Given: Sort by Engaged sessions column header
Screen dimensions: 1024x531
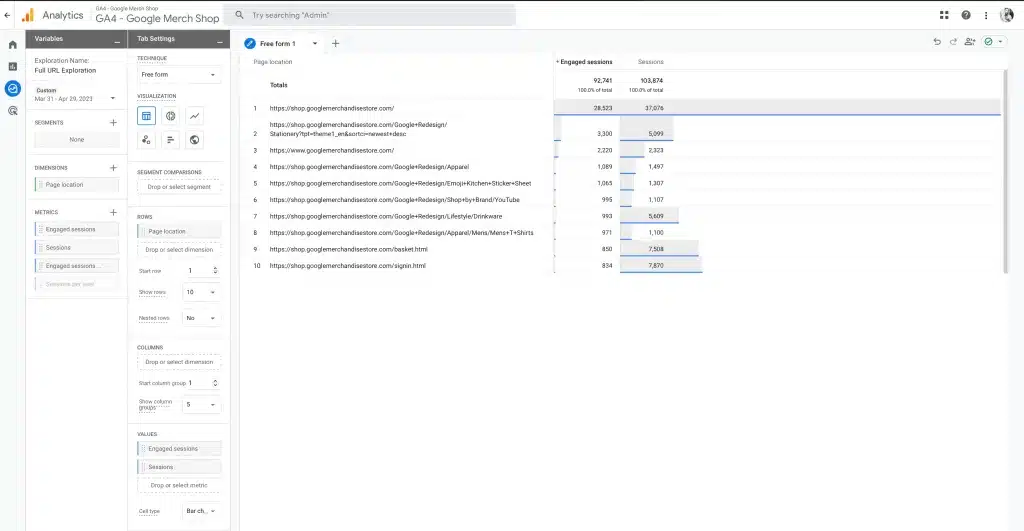Looking at the screenshot, I should (x=584, y=62).
